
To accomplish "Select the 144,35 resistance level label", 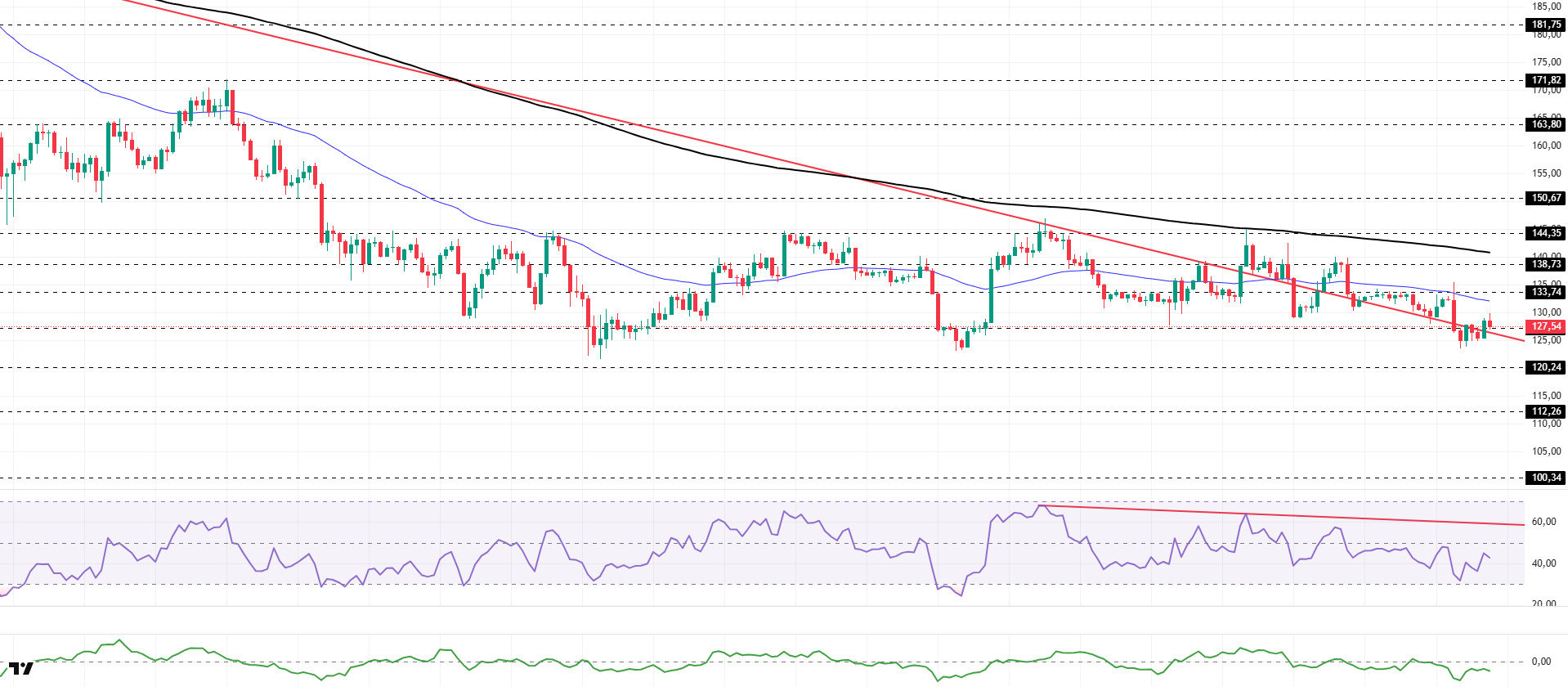I will click(1545, 233).
